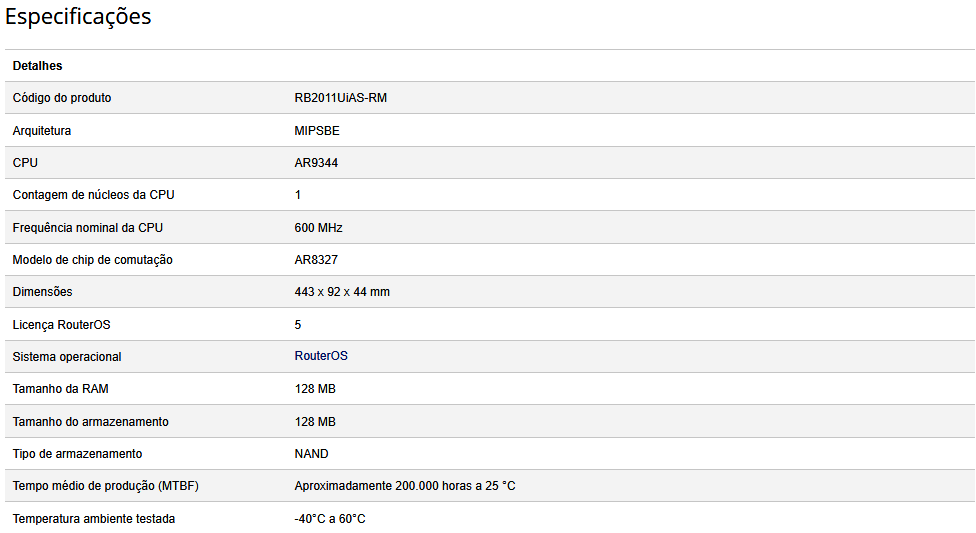Select the value '-40°C a 60°C'

[x=329, y=519]
